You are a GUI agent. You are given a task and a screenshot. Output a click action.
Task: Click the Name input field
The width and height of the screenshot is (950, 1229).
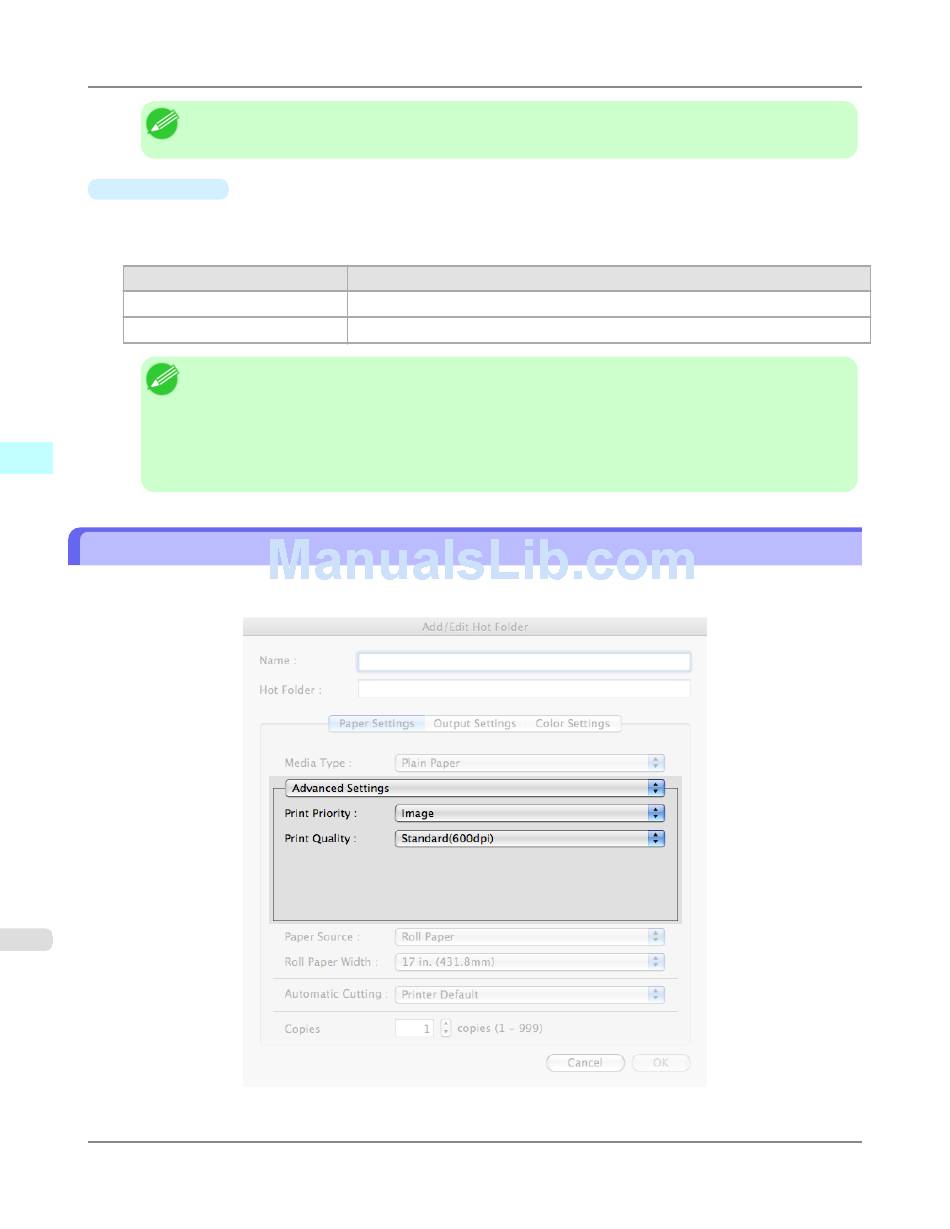coord(524,661)
